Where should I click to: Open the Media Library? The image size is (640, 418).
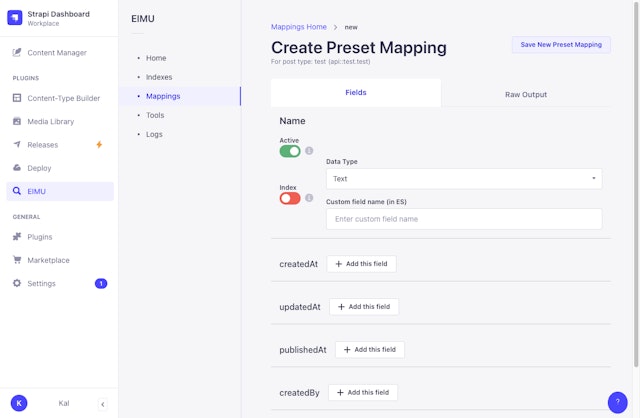(50, 121)
